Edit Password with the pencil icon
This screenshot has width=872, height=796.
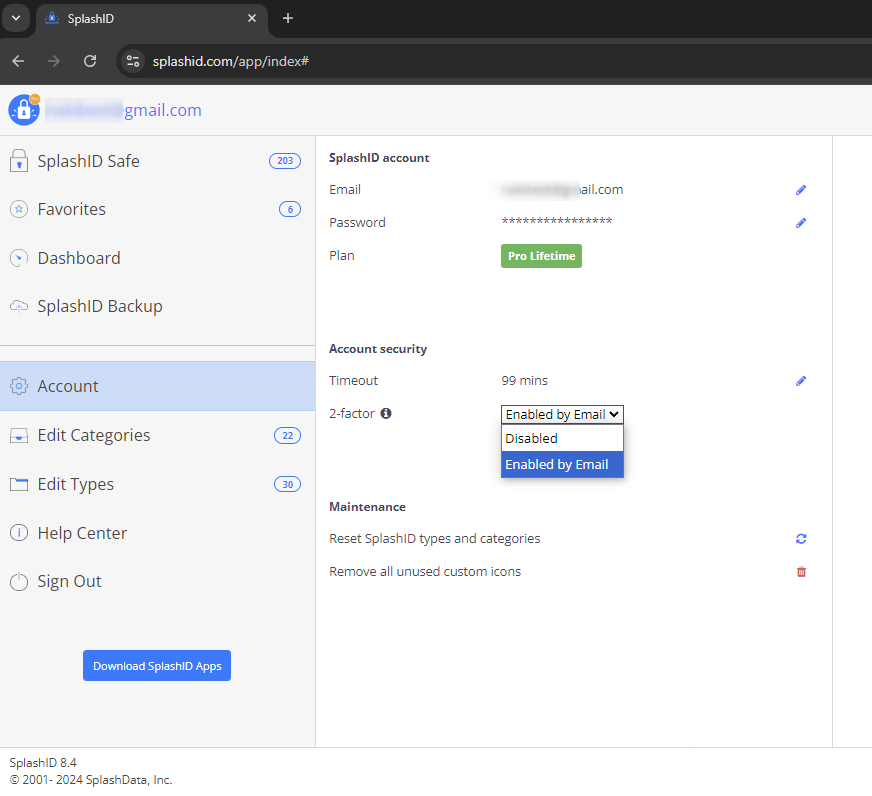coord(801,223)
